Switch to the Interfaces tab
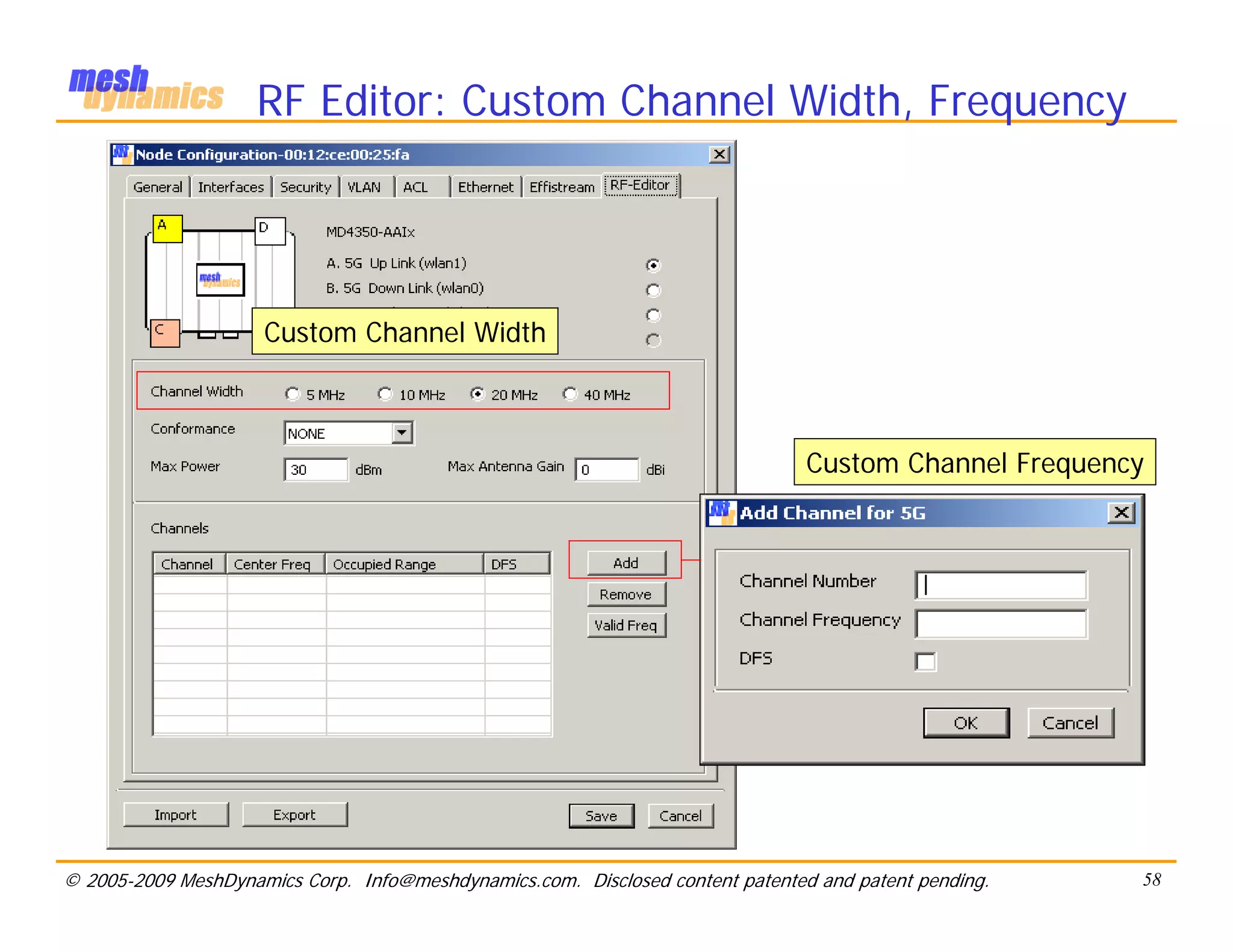1233x952 pixels. point(231,187)
